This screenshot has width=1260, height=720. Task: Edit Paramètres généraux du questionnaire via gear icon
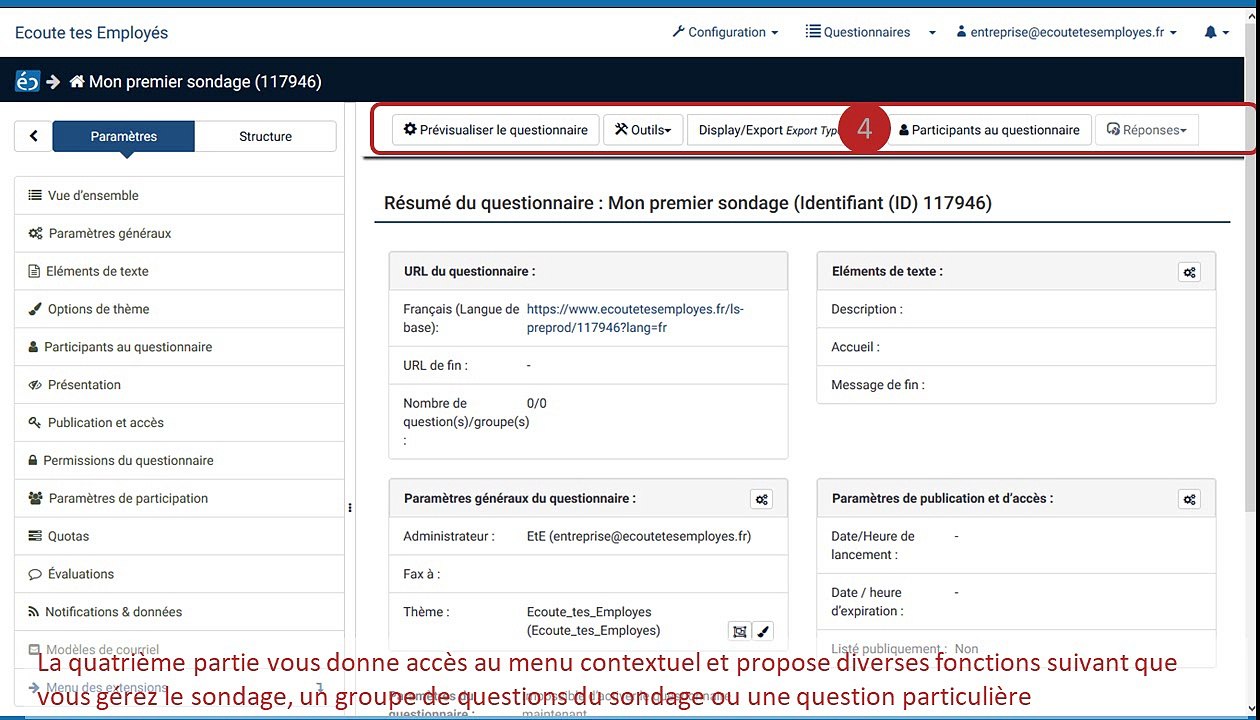coord(762,499)
